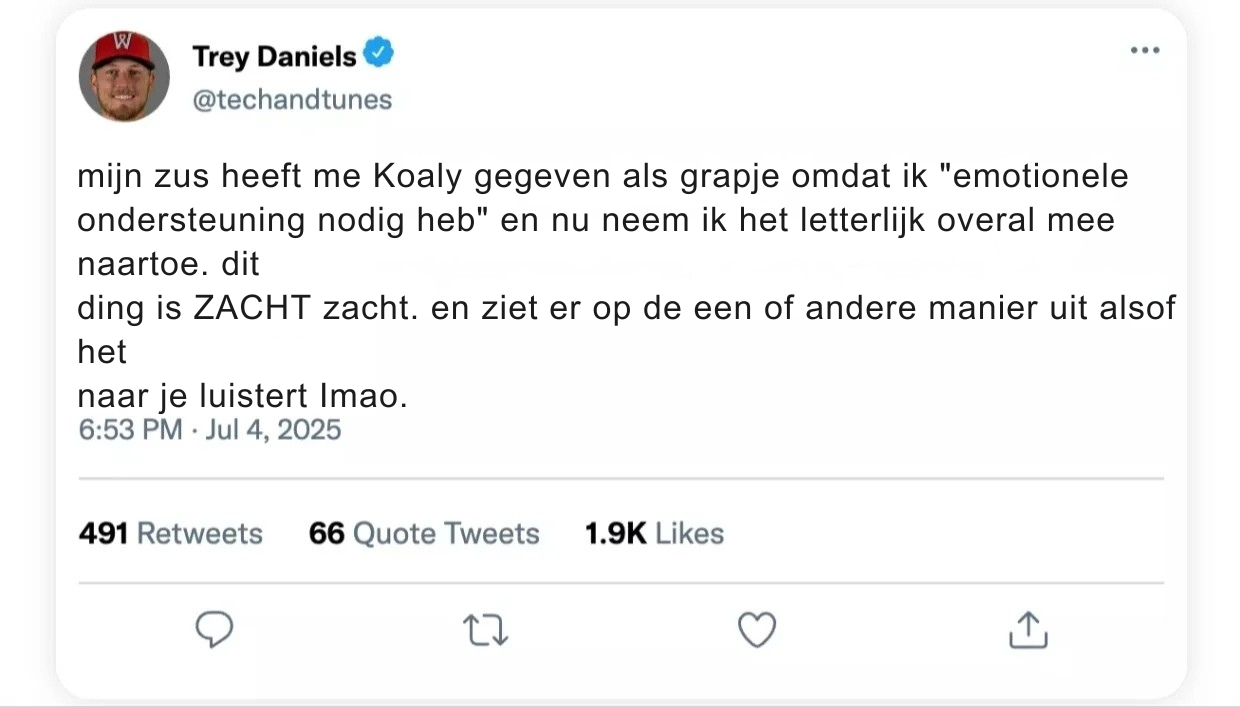The width and height of the screenshot is (1240, 707).
Task: Click the blue verified badge
Action: (378, 54)
